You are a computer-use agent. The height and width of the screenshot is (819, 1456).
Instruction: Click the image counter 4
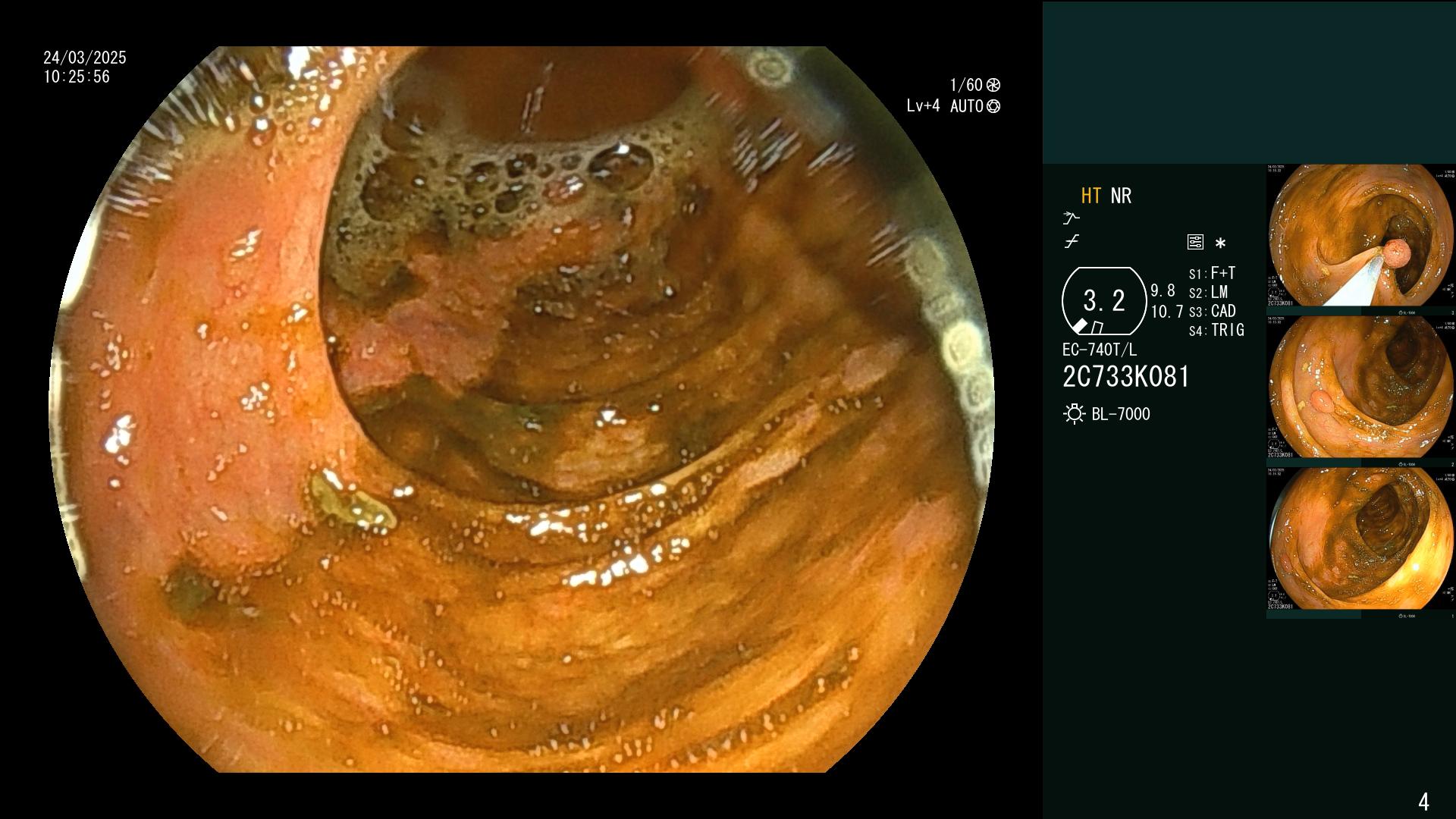point(1423,802)
